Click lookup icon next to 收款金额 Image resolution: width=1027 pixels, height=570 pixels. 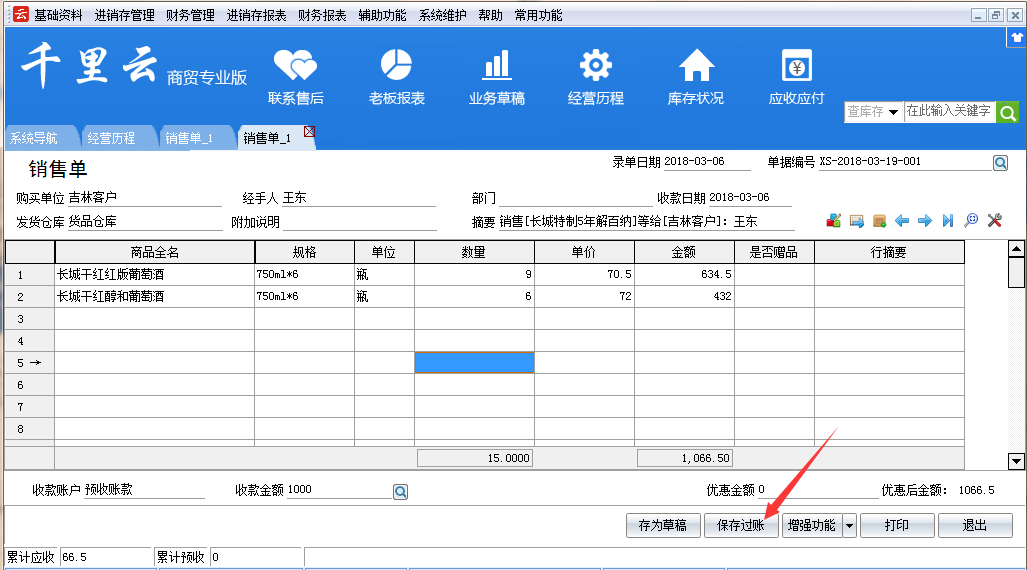[x=400, y=491]
